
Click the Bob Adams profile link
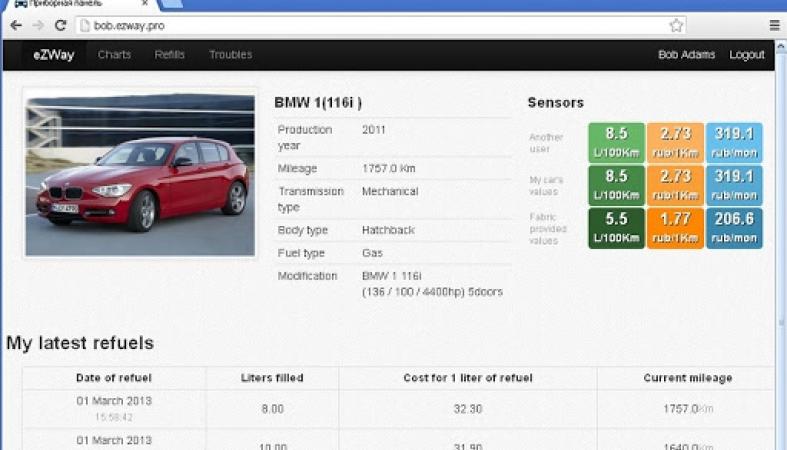click(686, 55)
